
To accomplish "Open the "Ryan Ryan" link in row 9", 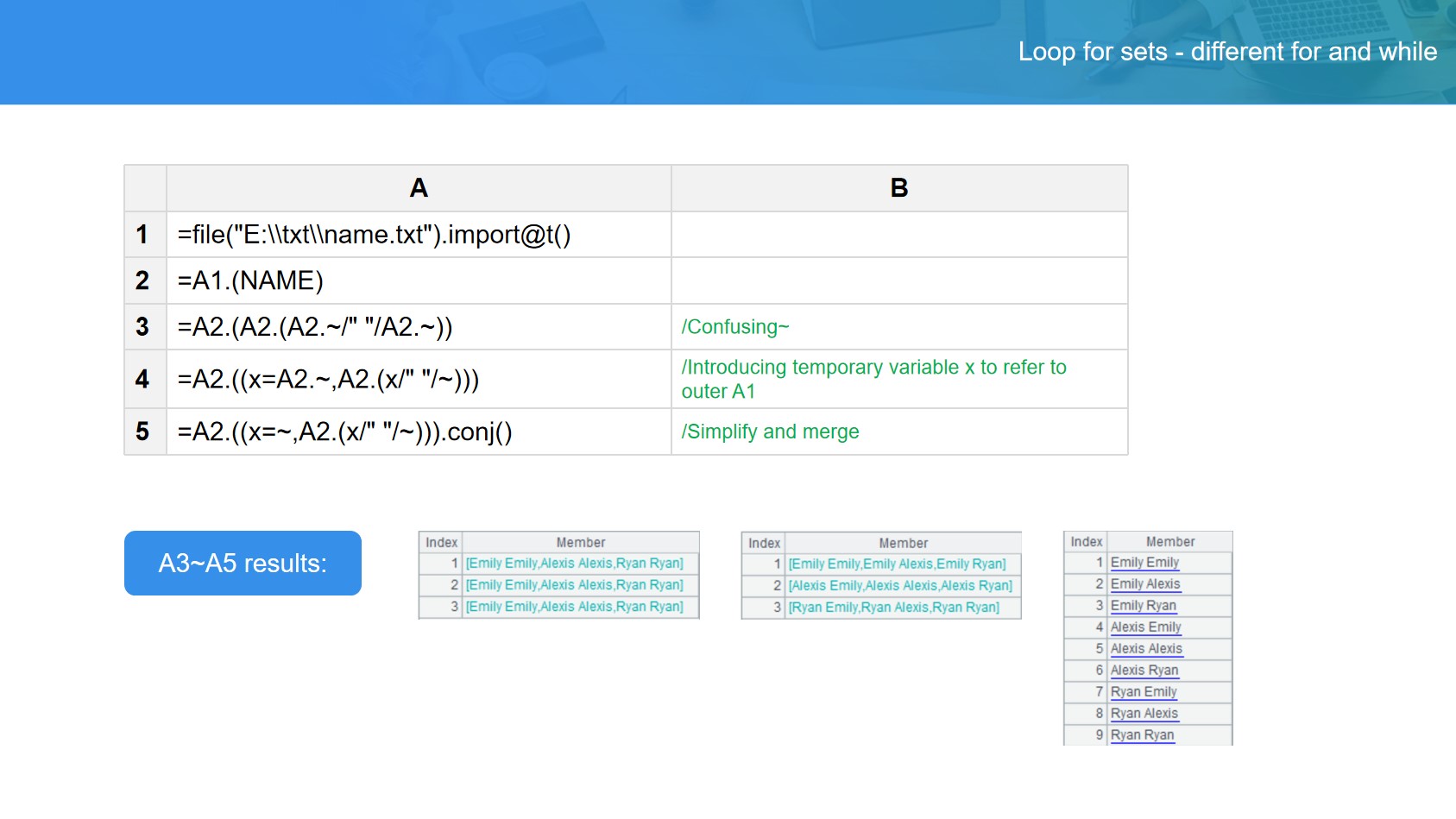I will [1142, 735].
